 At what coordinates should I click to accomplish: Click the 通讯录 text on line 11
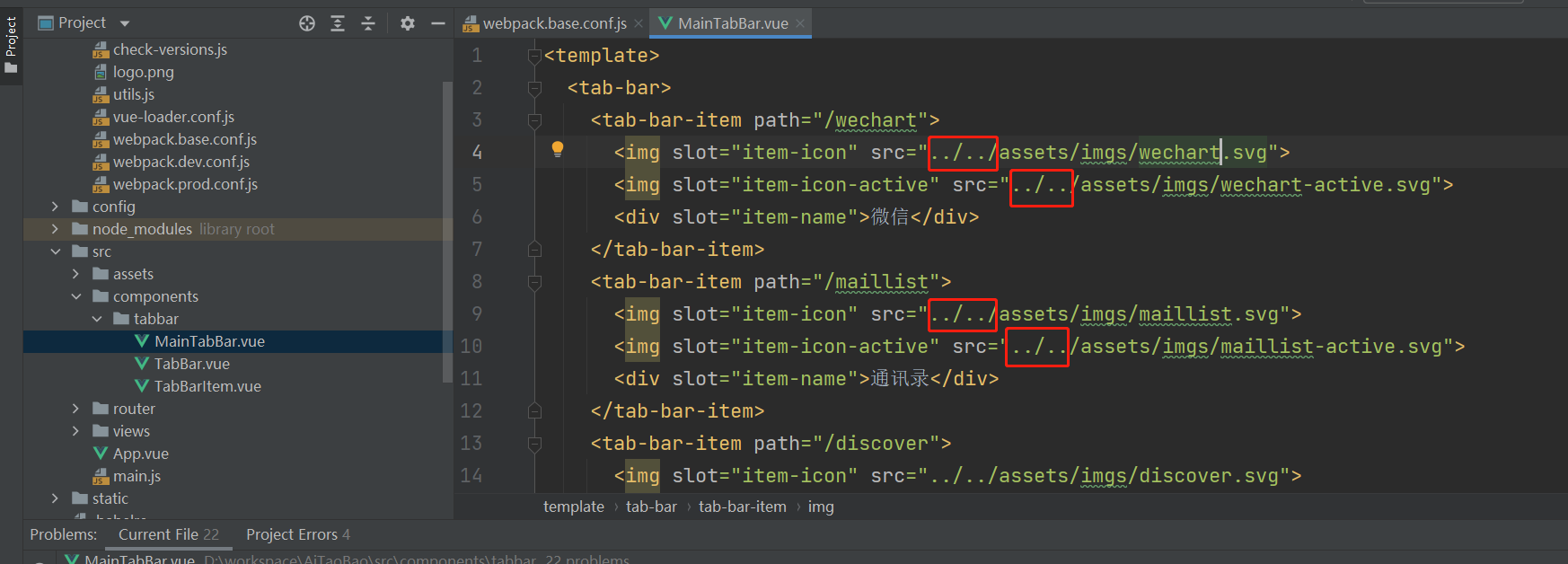(900, 379)
